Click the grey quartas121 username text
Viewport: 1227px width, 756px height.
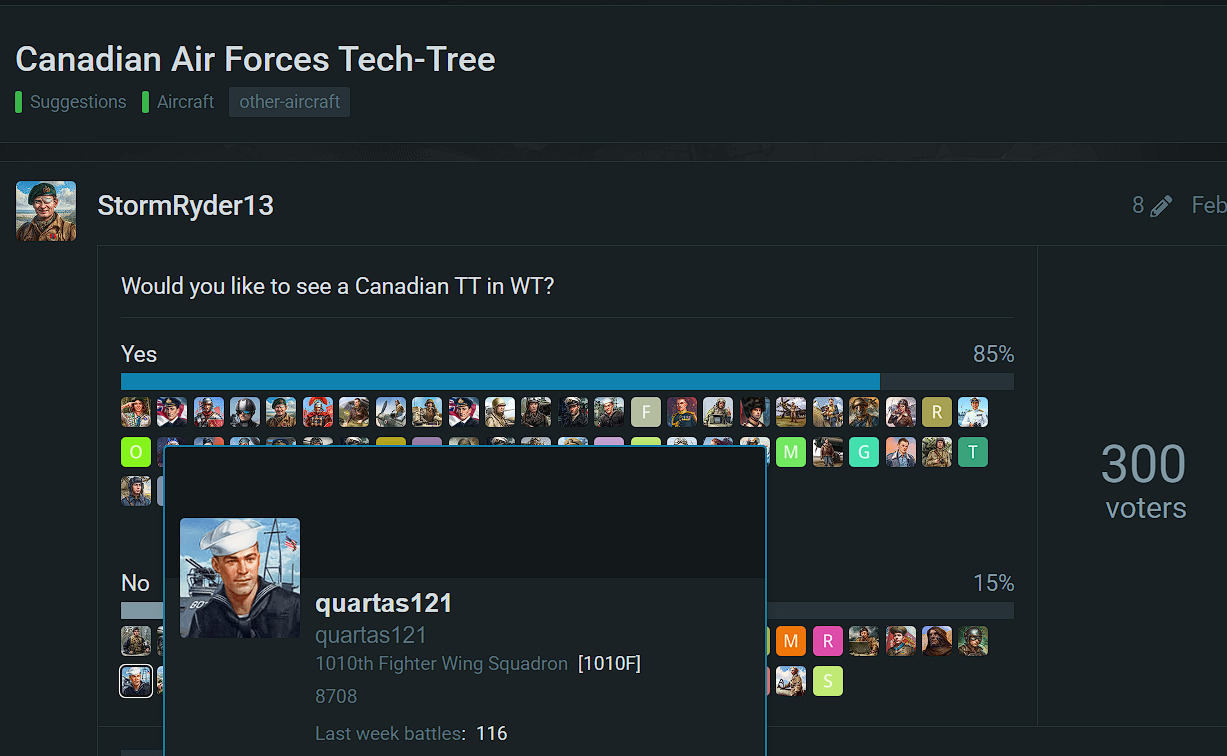point(371,635)
